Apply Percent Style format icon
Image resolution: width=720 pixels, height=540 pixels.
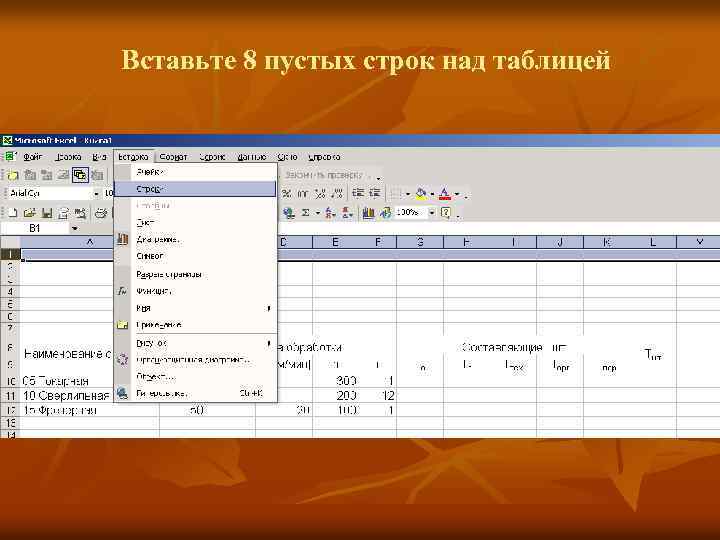pos(286,194)
